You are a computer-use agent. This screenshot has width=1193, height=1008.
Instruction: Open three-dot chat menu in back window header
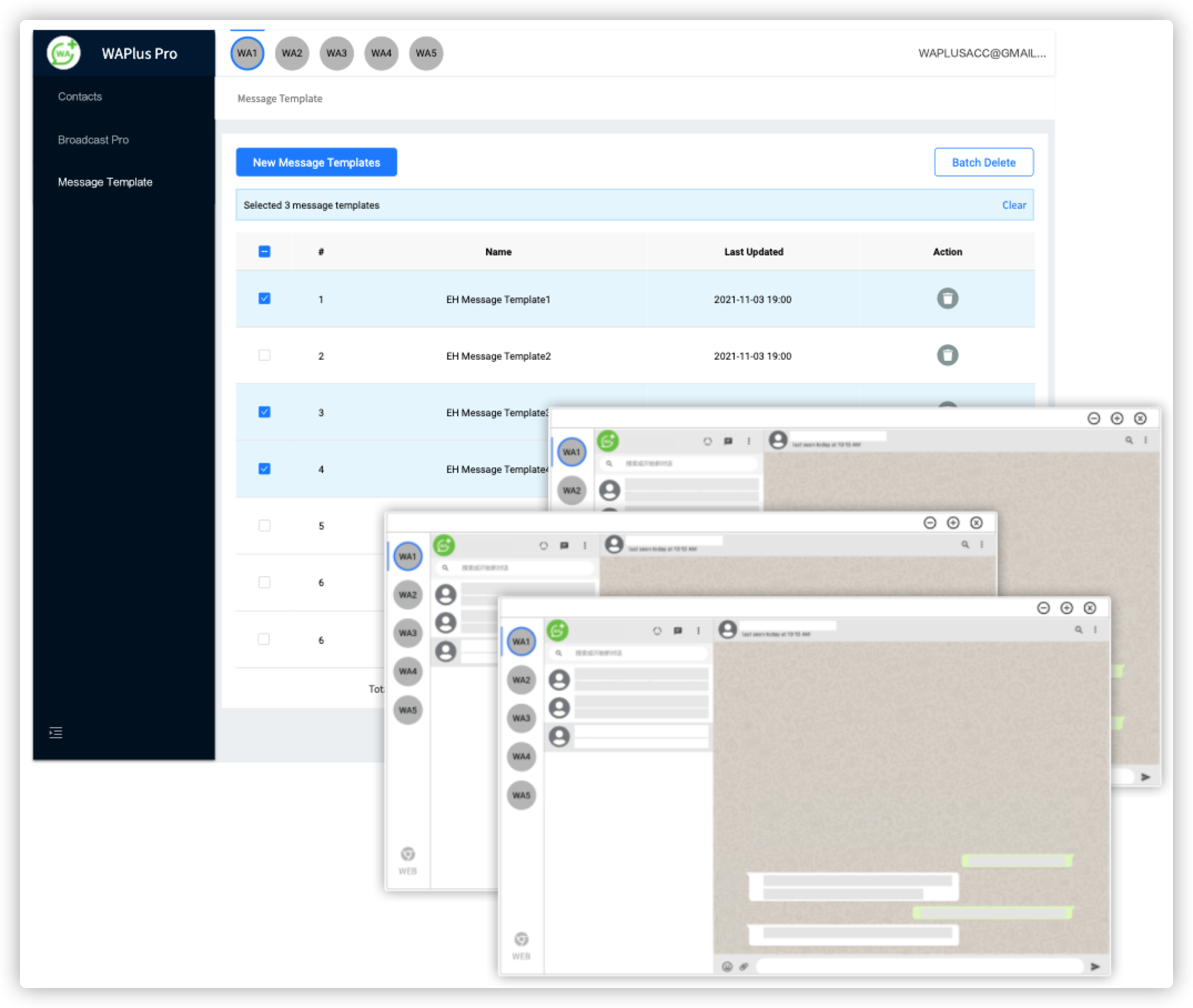pyautogui.click(x=1145, y=440)
